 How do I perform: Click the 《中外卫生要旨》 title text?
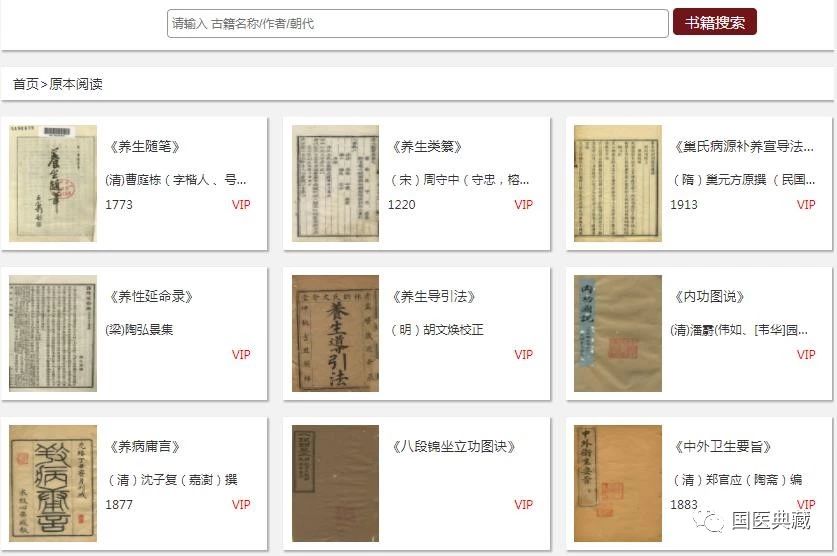pyautogui.click(x=722, y=447)
